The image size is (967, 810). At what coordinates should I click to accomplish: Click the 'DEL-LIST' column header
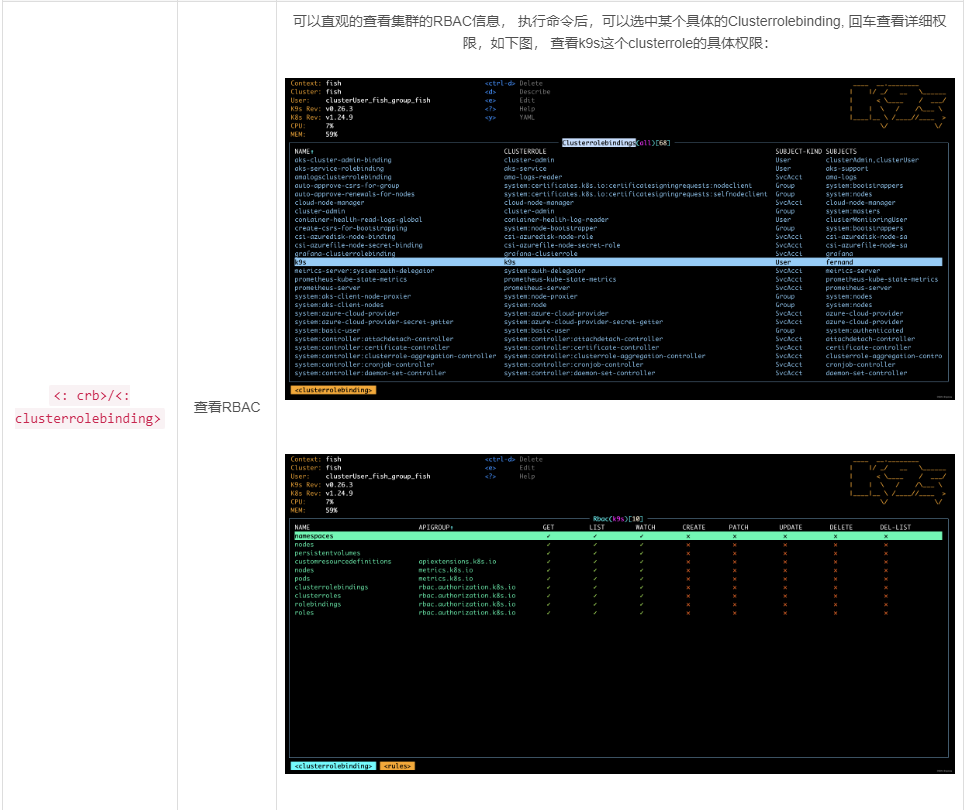(895, 527)
